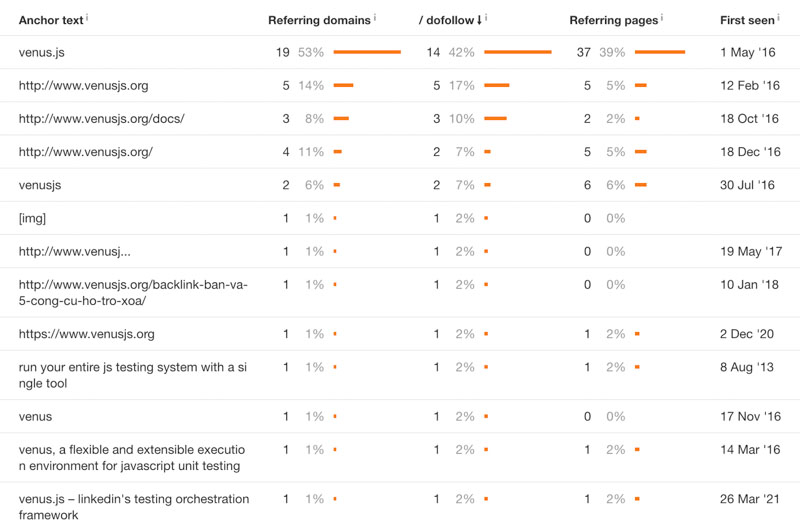Click 37 referring pages for venus.js
The height and width of the screenshot is (531, 800).
pyautogui.click(x=584, y=52)
